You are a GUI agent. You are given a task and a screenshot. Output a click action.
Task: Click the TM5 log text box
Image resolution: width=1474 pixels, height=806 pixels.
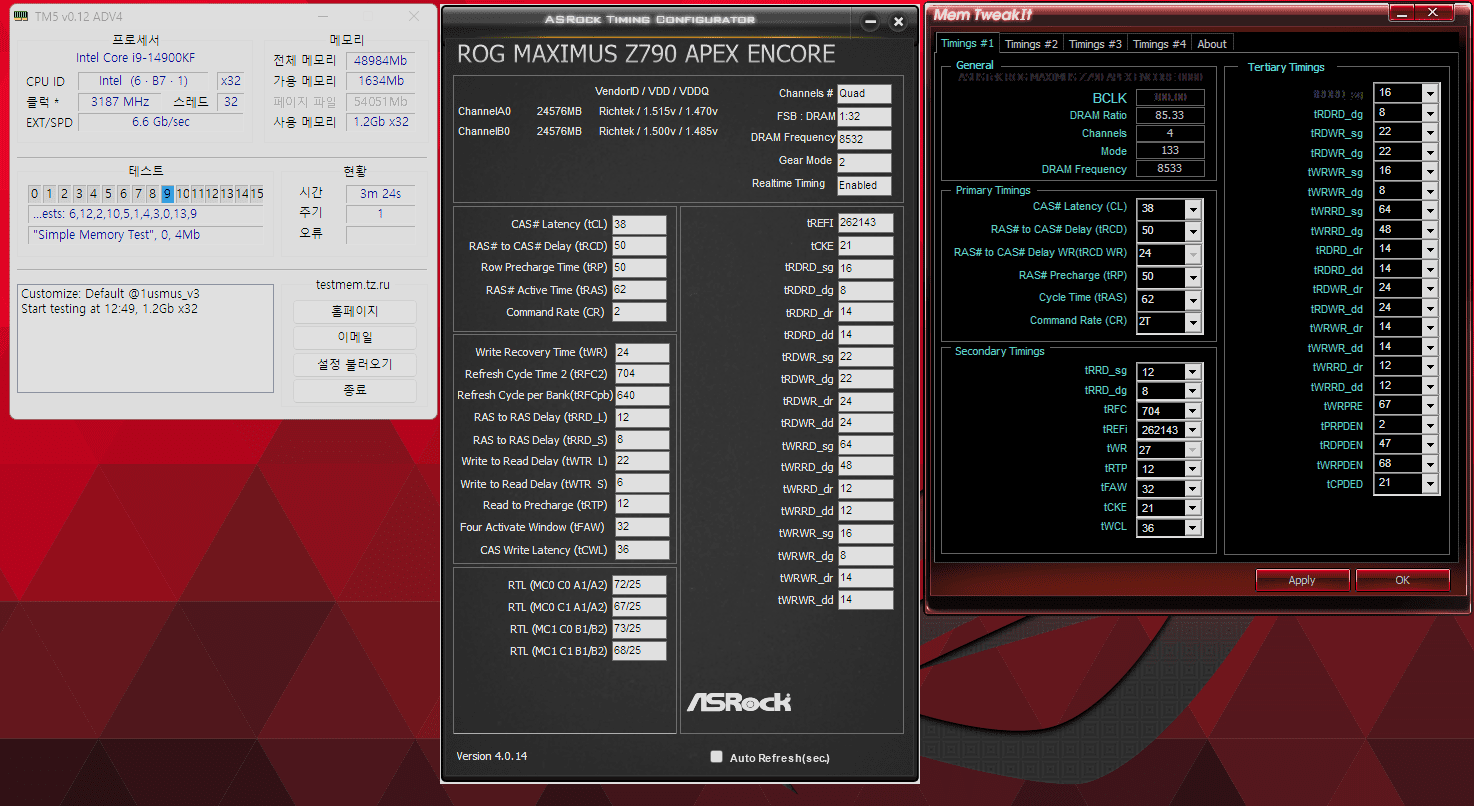[146, 338]
